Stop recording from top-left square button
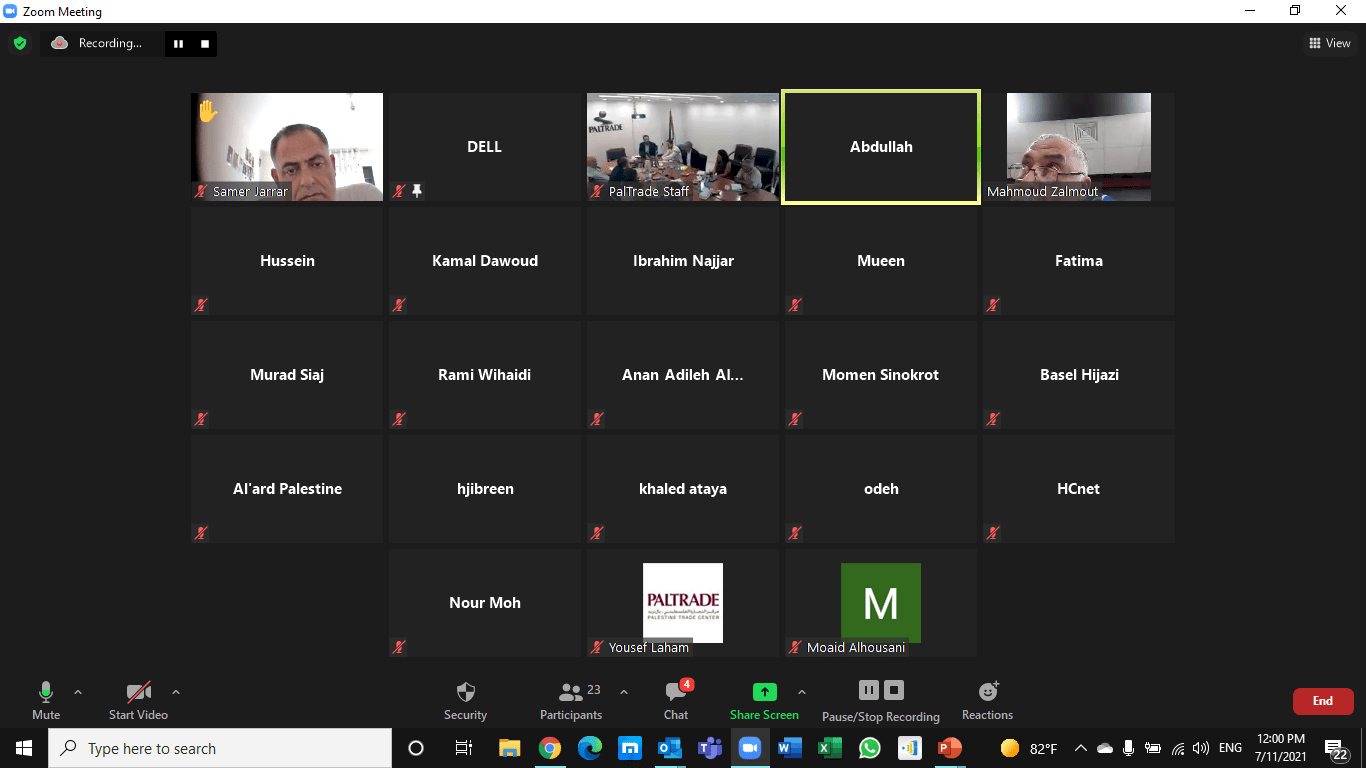The height and width of the screenshot is (768, 1366). (x=205, y=43)
